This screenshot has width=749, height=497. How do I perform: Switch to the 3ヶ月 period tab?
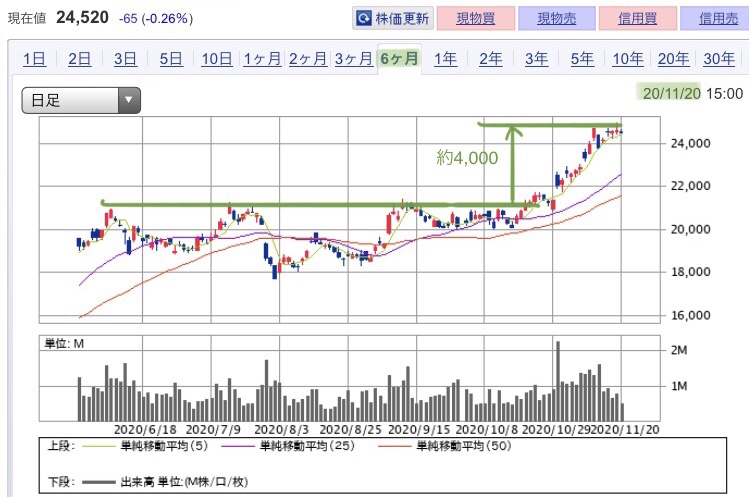tap(353, 59)
